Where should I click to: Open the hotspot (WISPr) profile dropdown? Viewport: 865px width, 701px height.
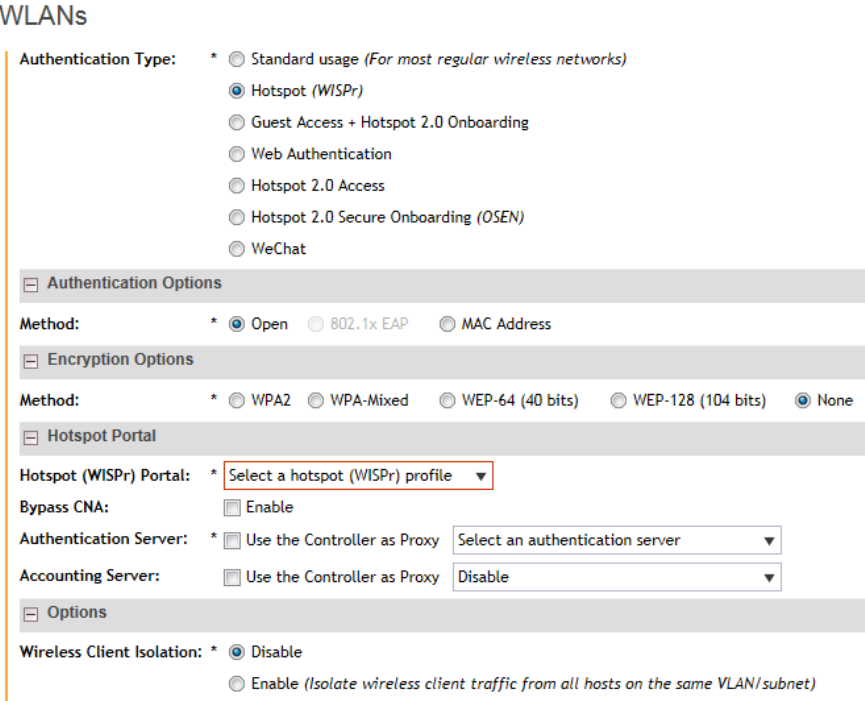click(x=358, y=476)
